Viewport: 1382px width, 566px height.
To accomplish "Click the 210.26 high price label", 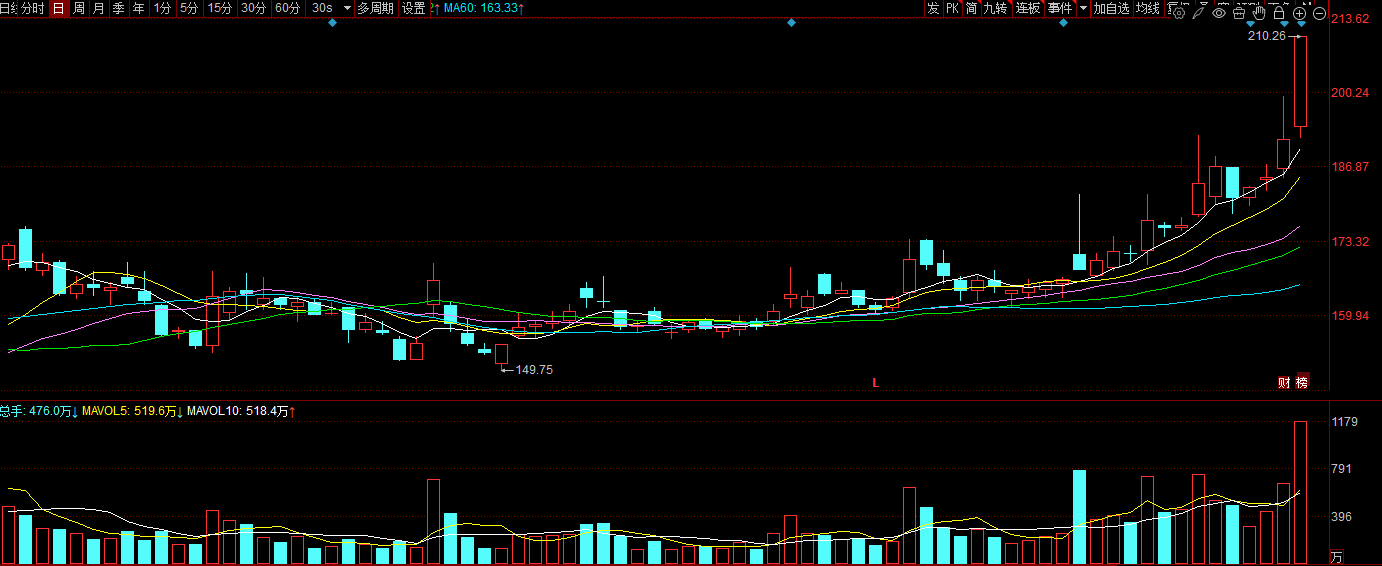I will click(1266, 36).
